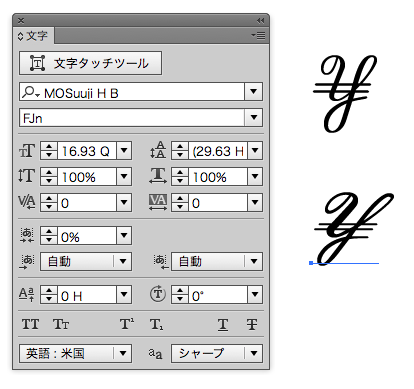Step the baseline shift 0 H value
Screen dimensions: 414x389
(x=49, y=295)
